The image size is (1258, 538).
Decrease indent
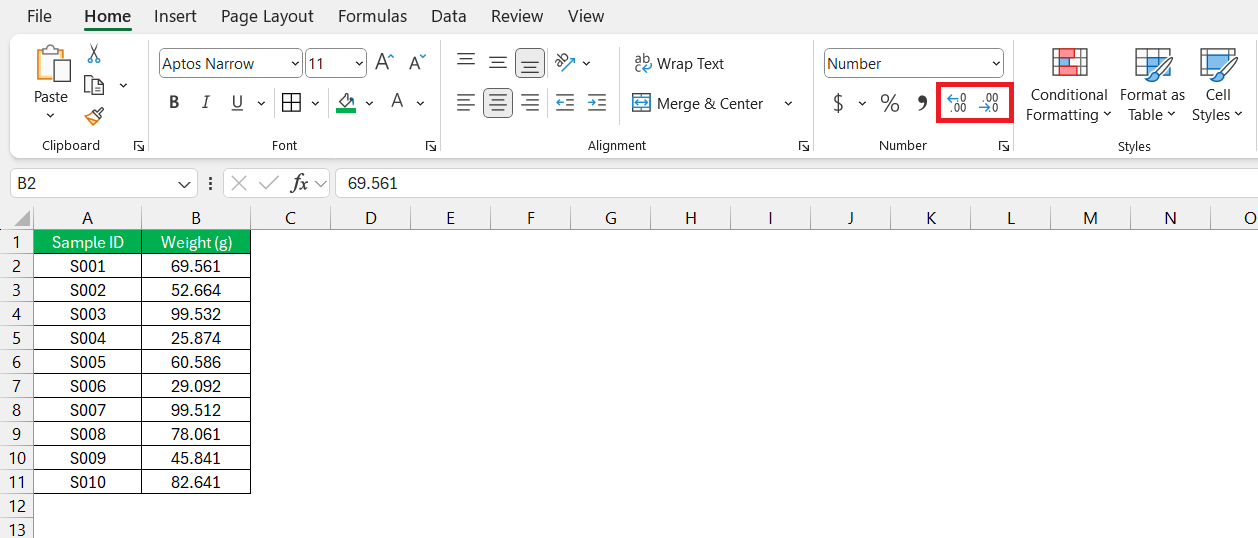click(565, 103)
